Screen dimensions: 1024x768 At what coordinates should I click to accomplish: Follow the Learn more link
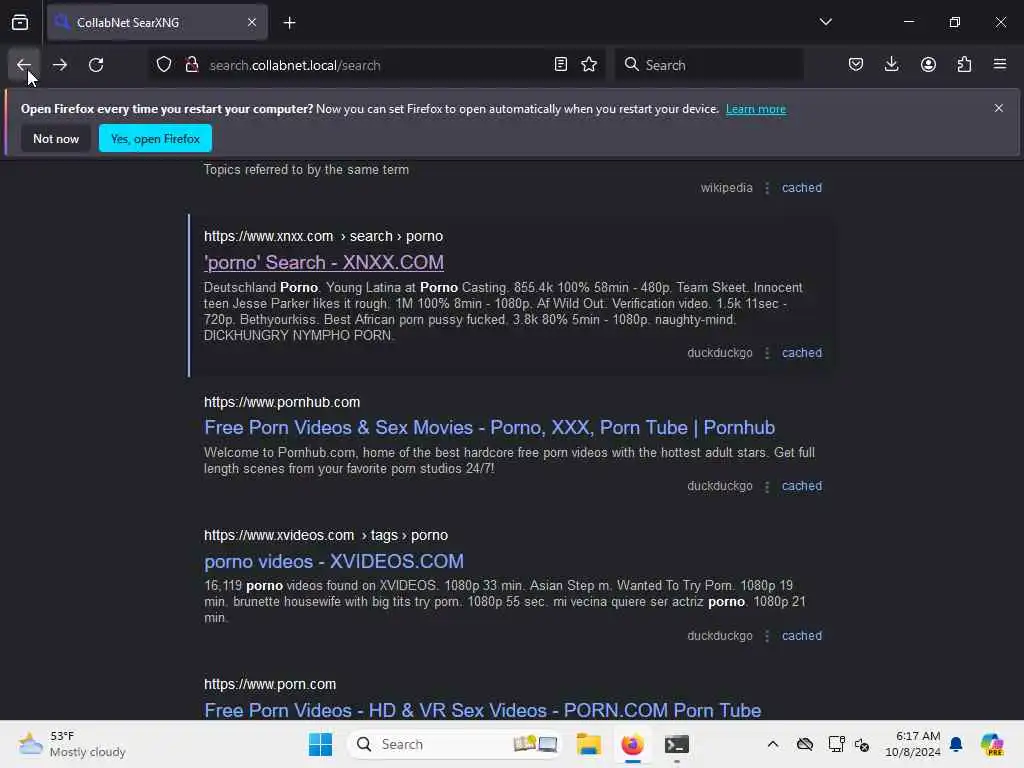[x=756, y=109]
